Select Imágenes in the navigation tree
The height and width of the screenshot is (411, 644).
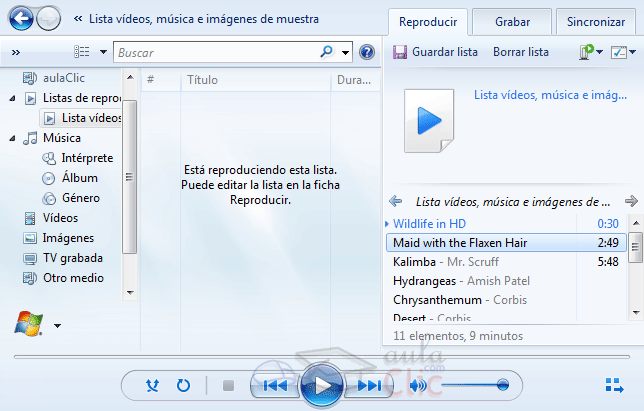[x=58, y=238]
